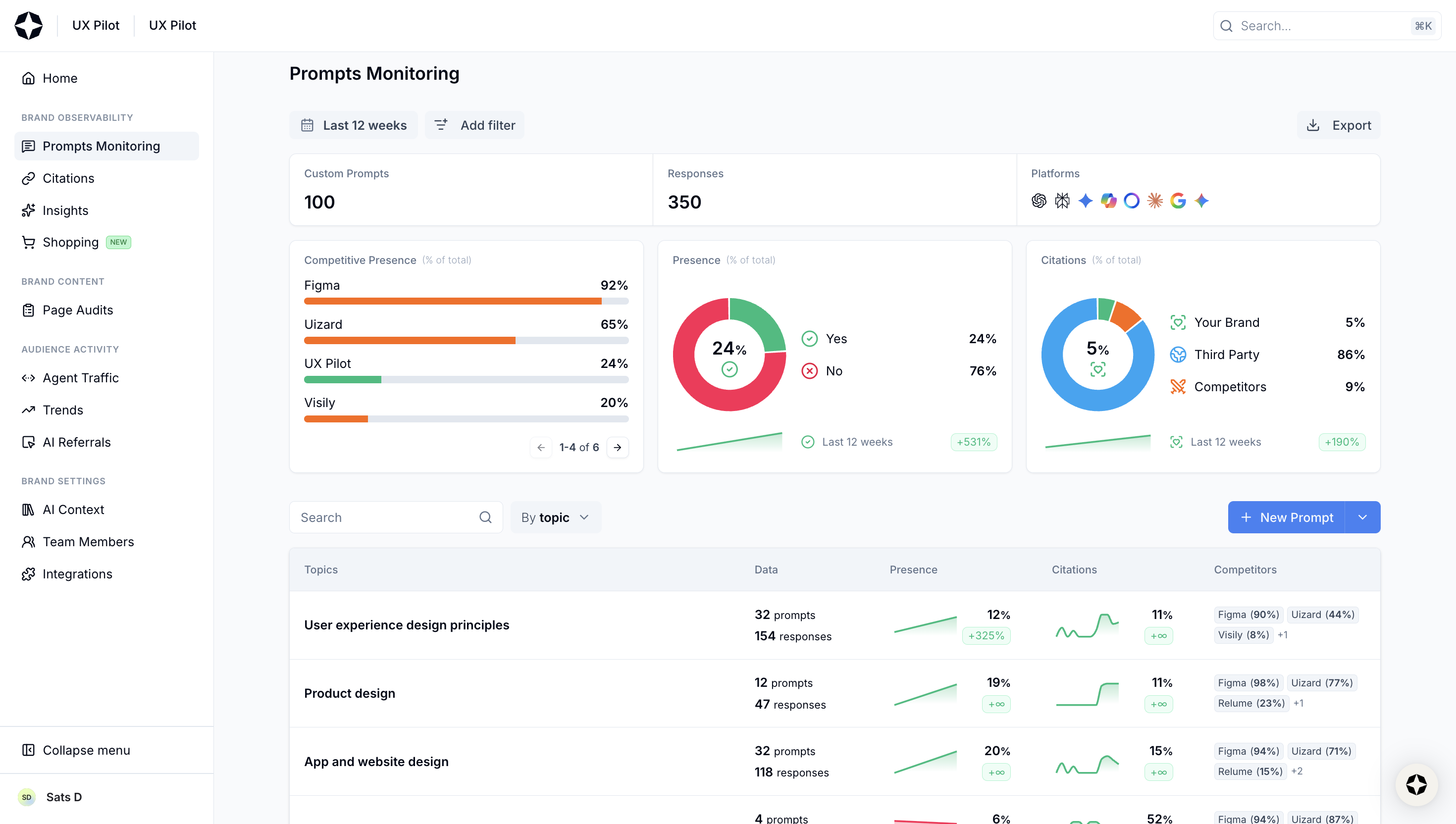
Task: Open the floating assistant widget icon
Action: 1416,785
